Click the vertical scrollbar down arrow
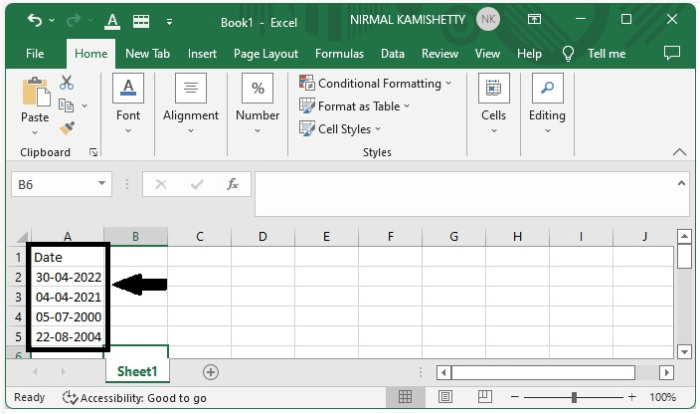The image size is (700, 414). (x=684, y=351)
